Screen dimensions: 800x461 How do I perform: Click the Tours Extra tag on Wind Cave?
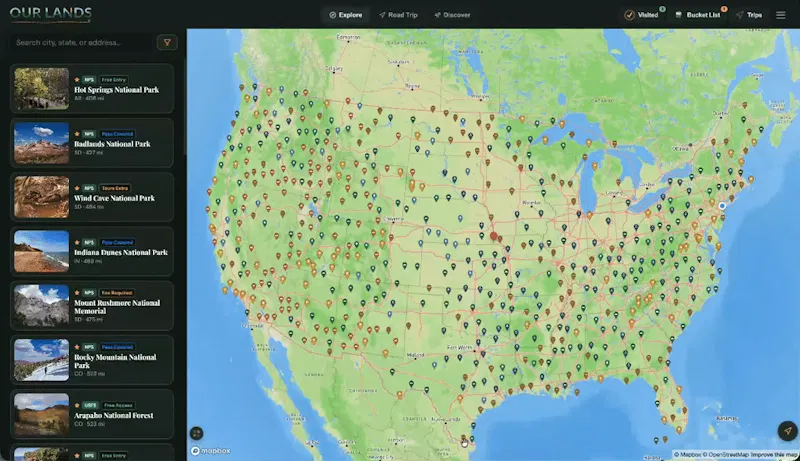(x=115, y=188)
